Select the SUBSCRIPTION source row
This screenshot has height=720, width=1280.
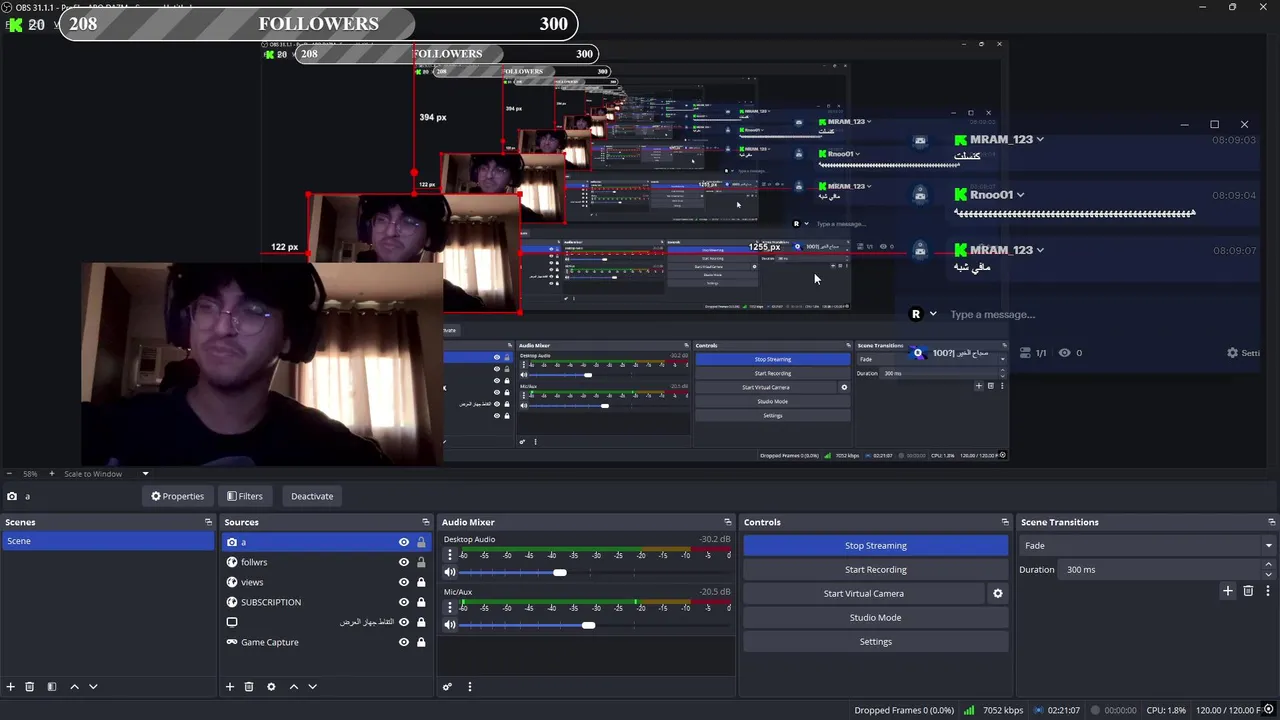[326, 602]
